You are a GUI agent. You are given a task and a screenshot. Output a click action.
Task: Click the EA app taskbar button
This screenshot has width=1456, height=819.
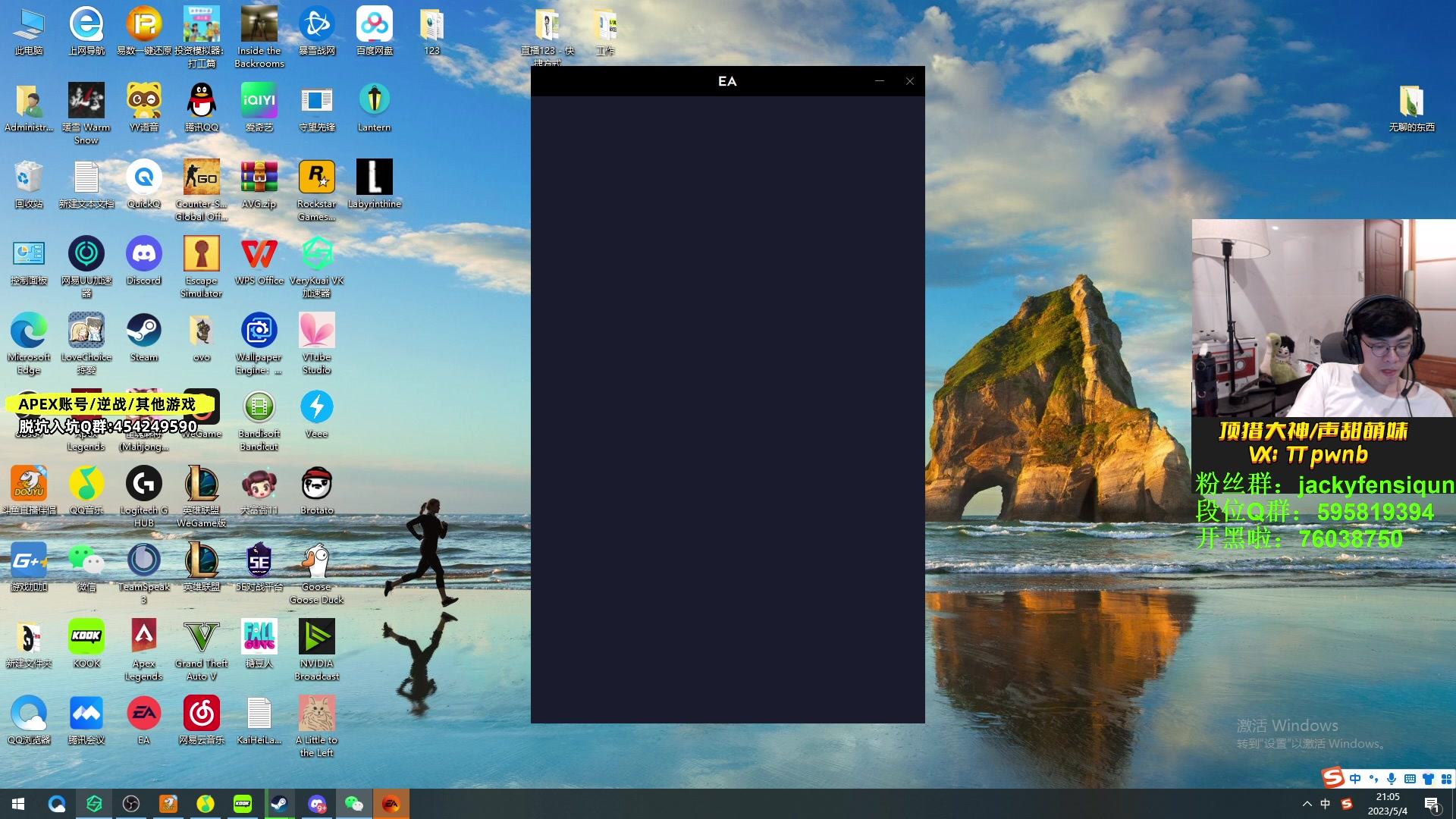coord(391,804)
